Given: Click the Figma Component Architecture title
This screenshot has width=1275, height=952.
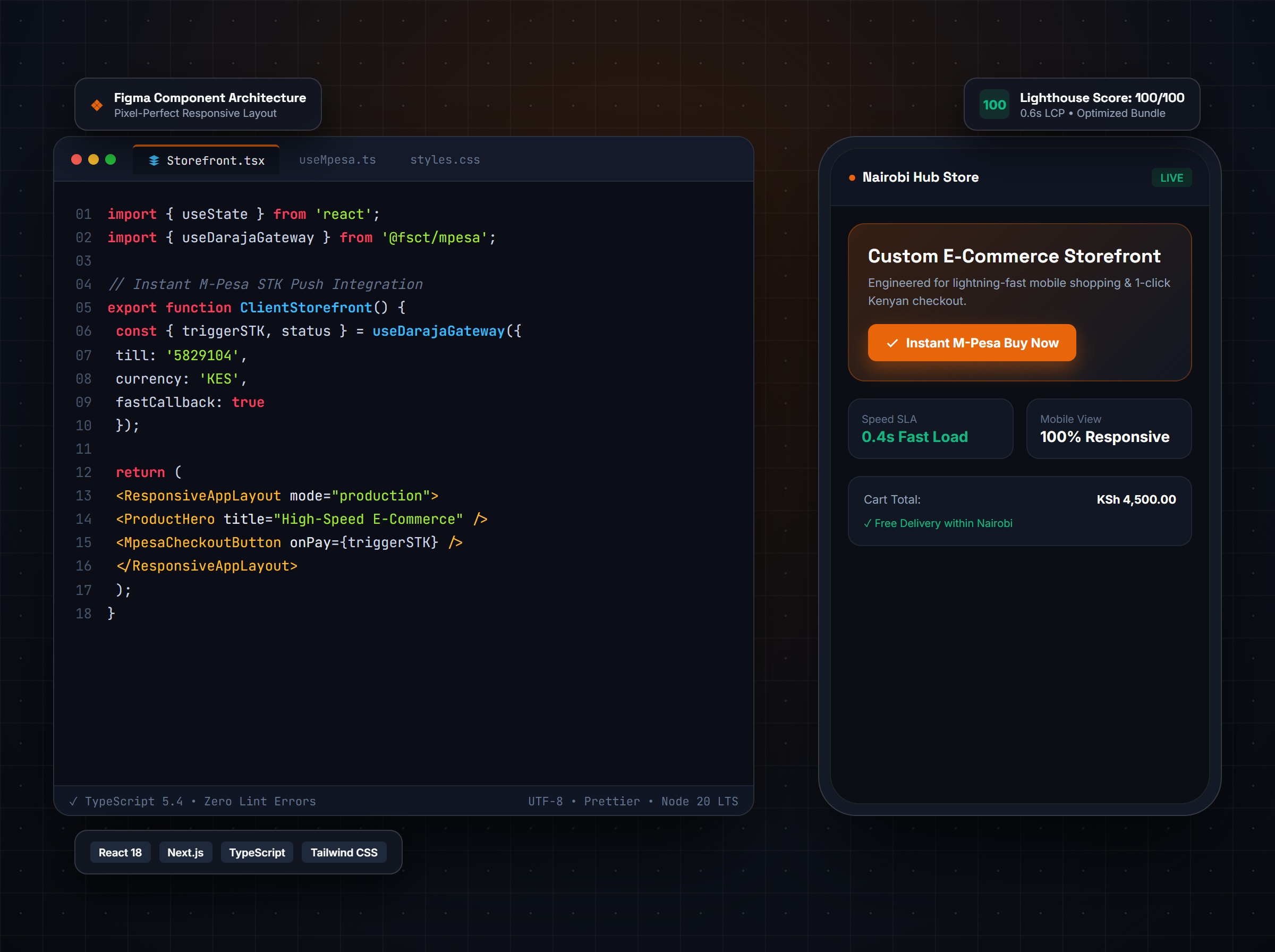Looking at the screenshot, I should coord(210,98).
